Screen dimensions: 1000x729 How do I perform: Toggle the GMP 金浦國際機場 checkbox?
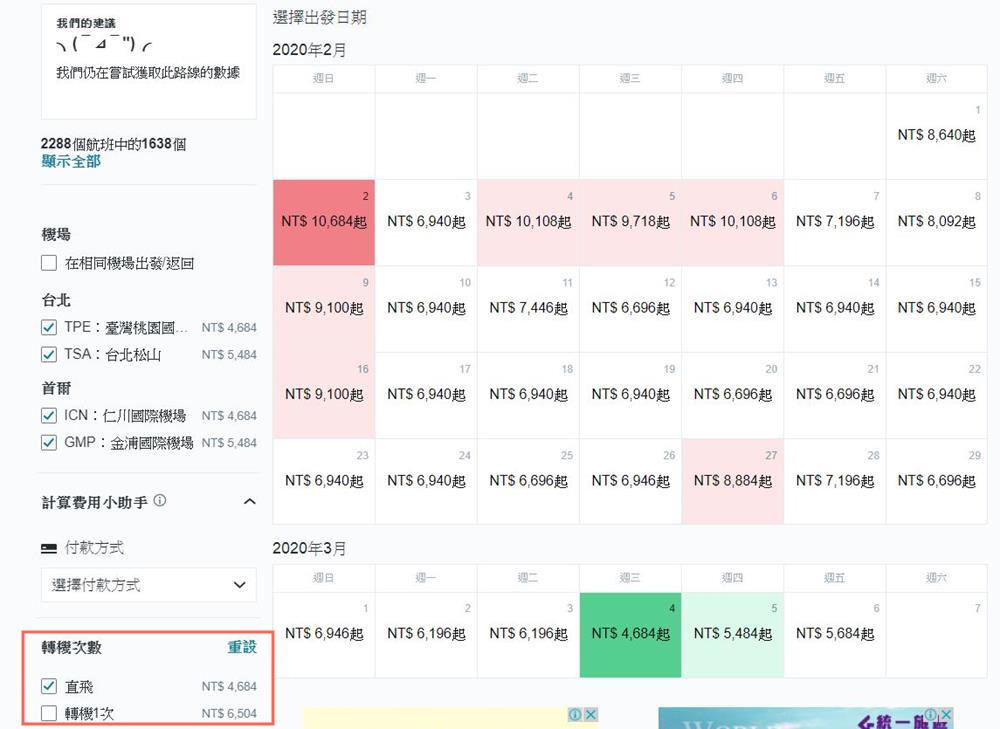(49, 442)
